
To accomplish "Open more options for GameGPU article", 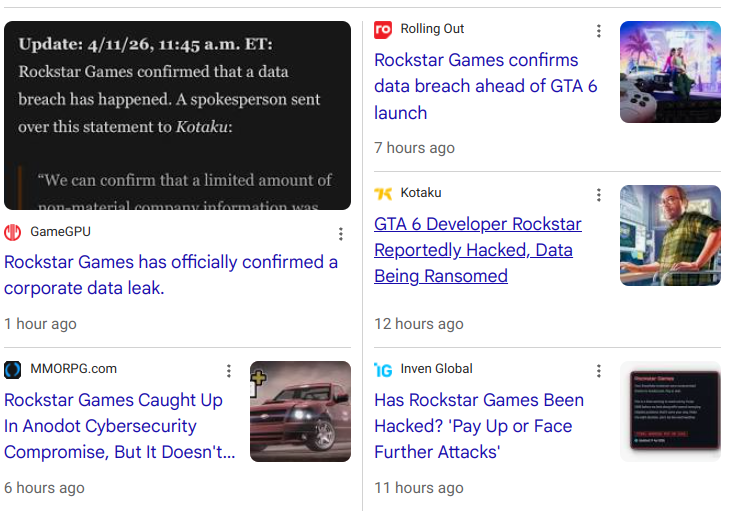I will click(x=340, y=234).
